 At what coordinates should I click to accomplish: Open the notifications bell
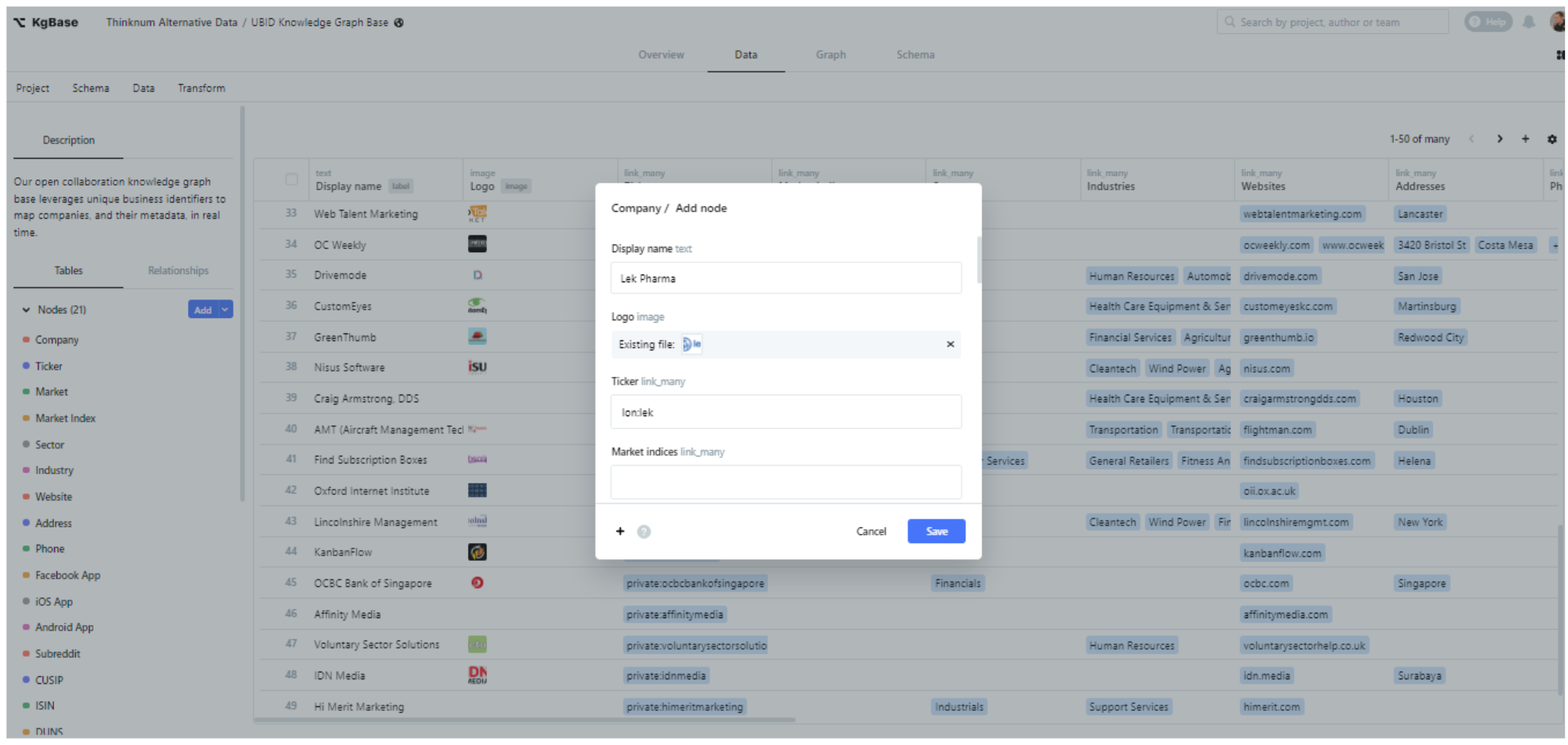[1529, 22]
